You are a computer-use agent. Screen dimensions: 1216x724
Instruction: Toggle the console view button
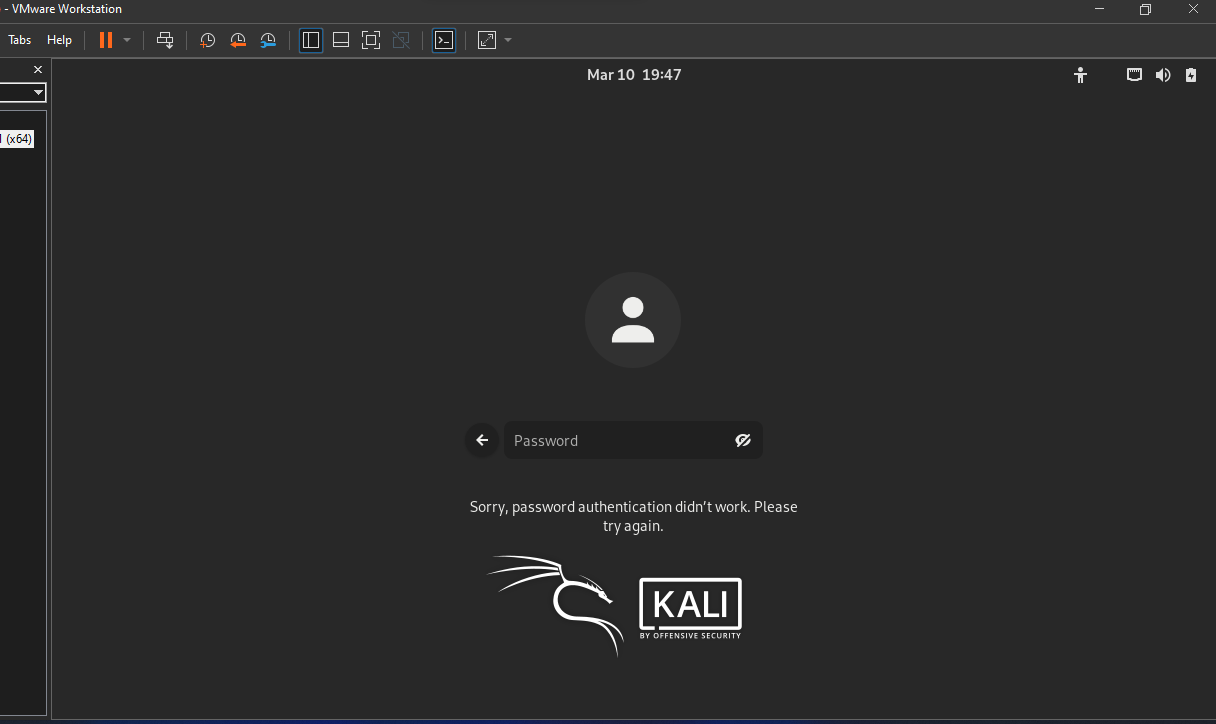[x=444, y=40]
